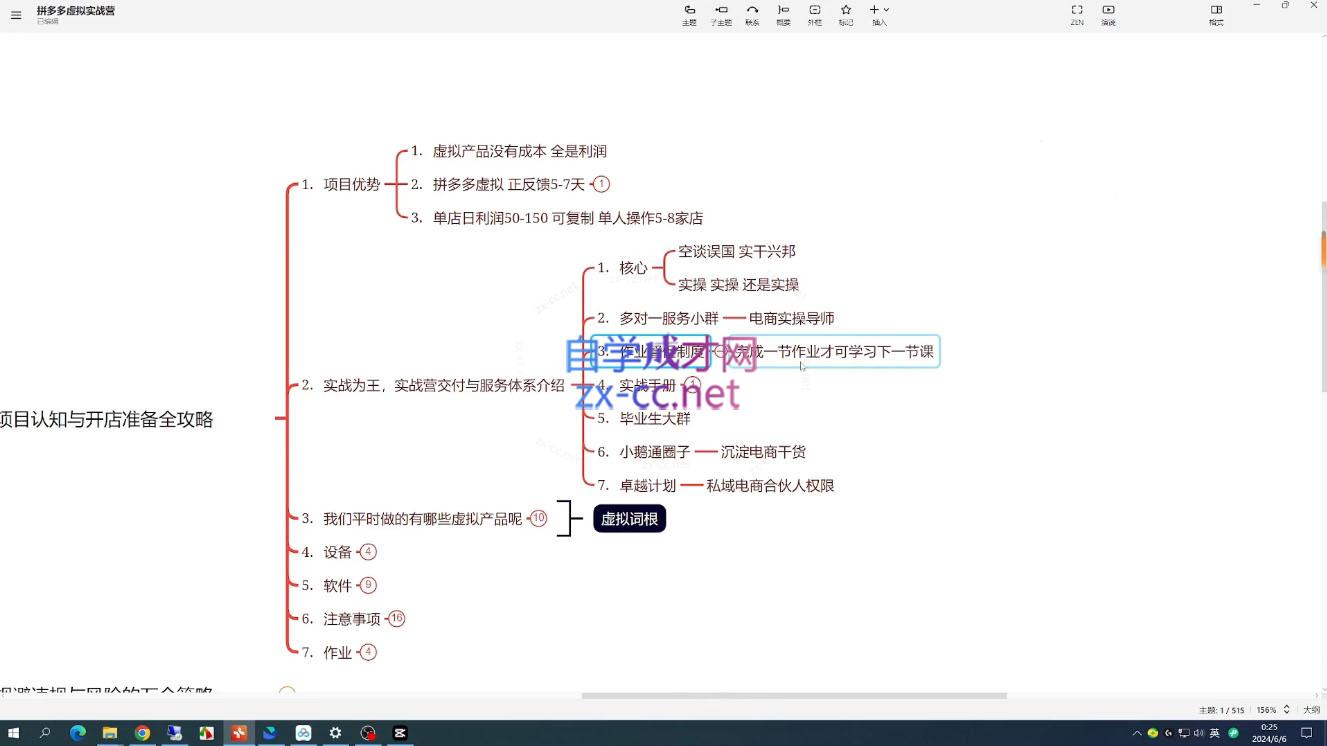
Task: Open the CapCut taskbar icon
Action: click(x=400, y=733)
